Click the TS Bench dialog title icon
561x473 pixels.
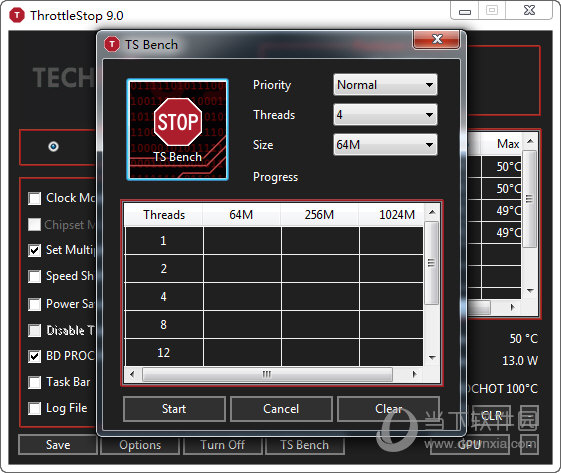(x=112, y=44)
